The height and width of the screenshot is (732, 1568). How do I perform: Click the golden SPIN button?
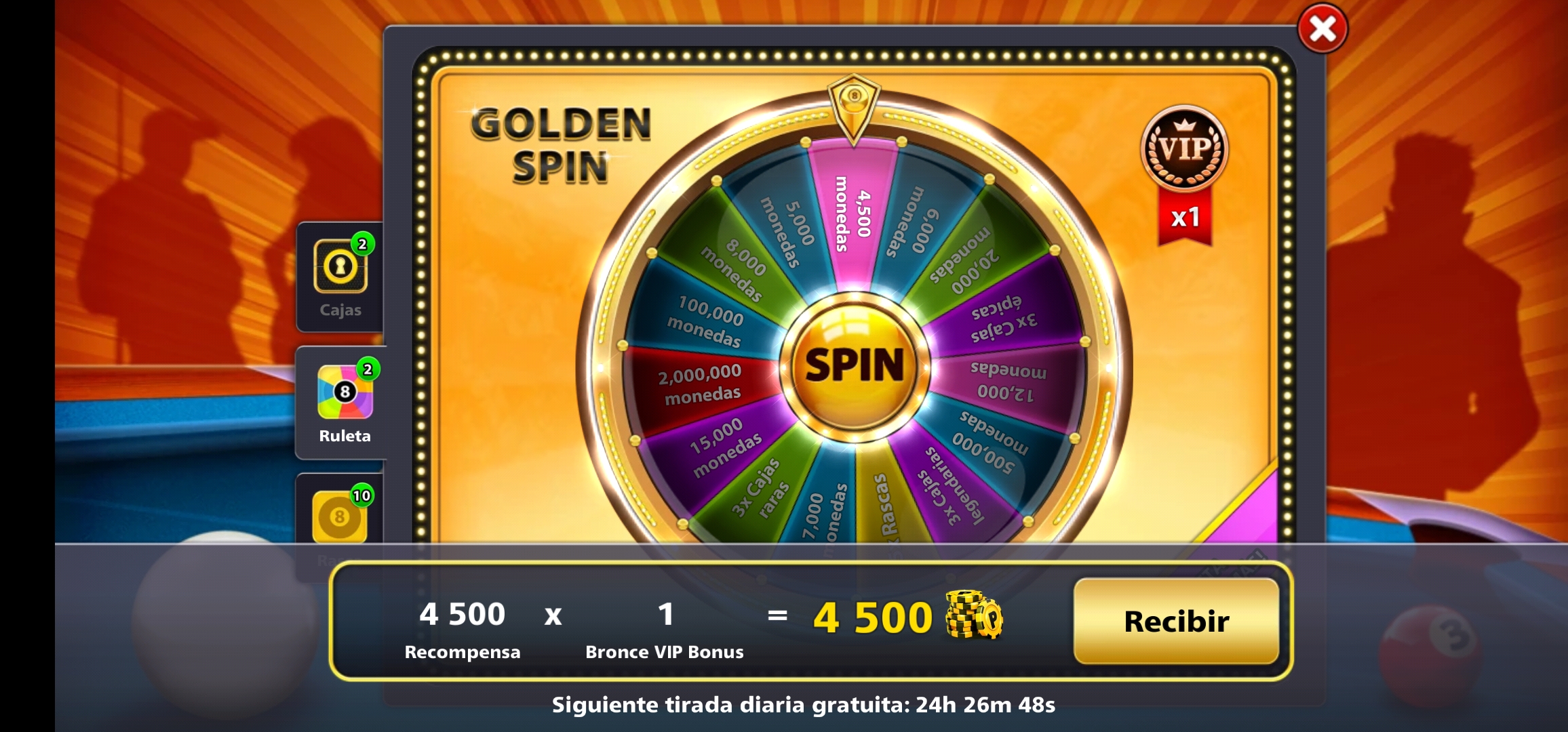(x=855, y=366)
